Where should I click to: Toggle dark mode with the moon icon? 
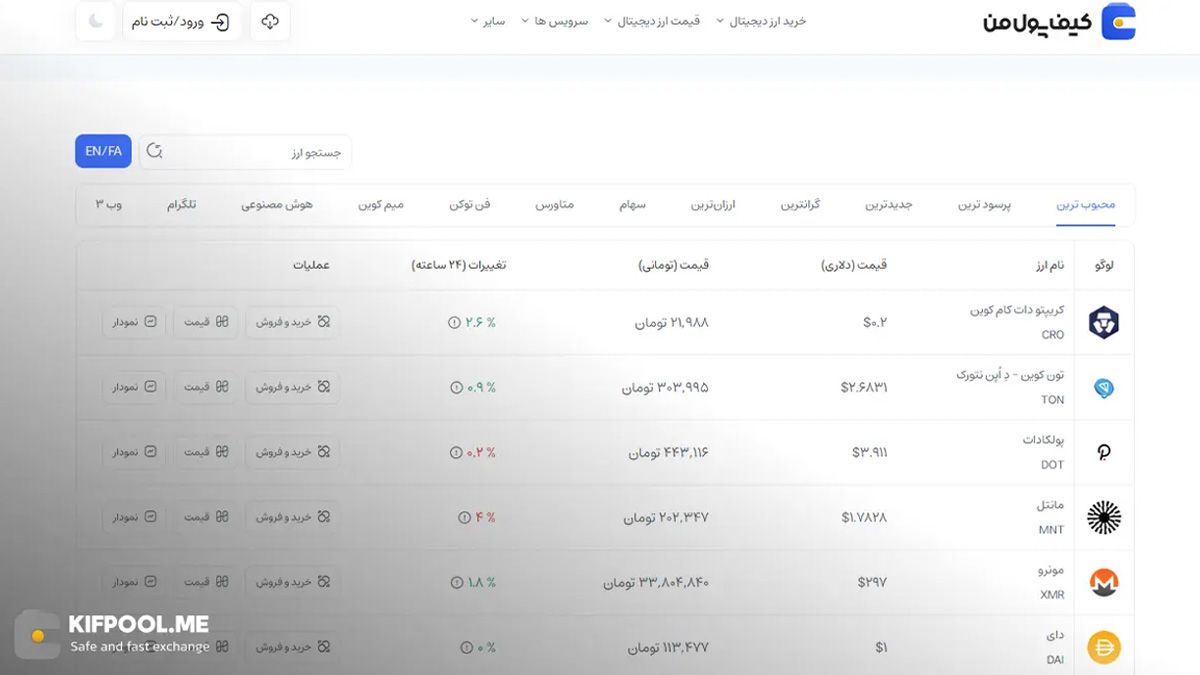[x=93, y=21]
